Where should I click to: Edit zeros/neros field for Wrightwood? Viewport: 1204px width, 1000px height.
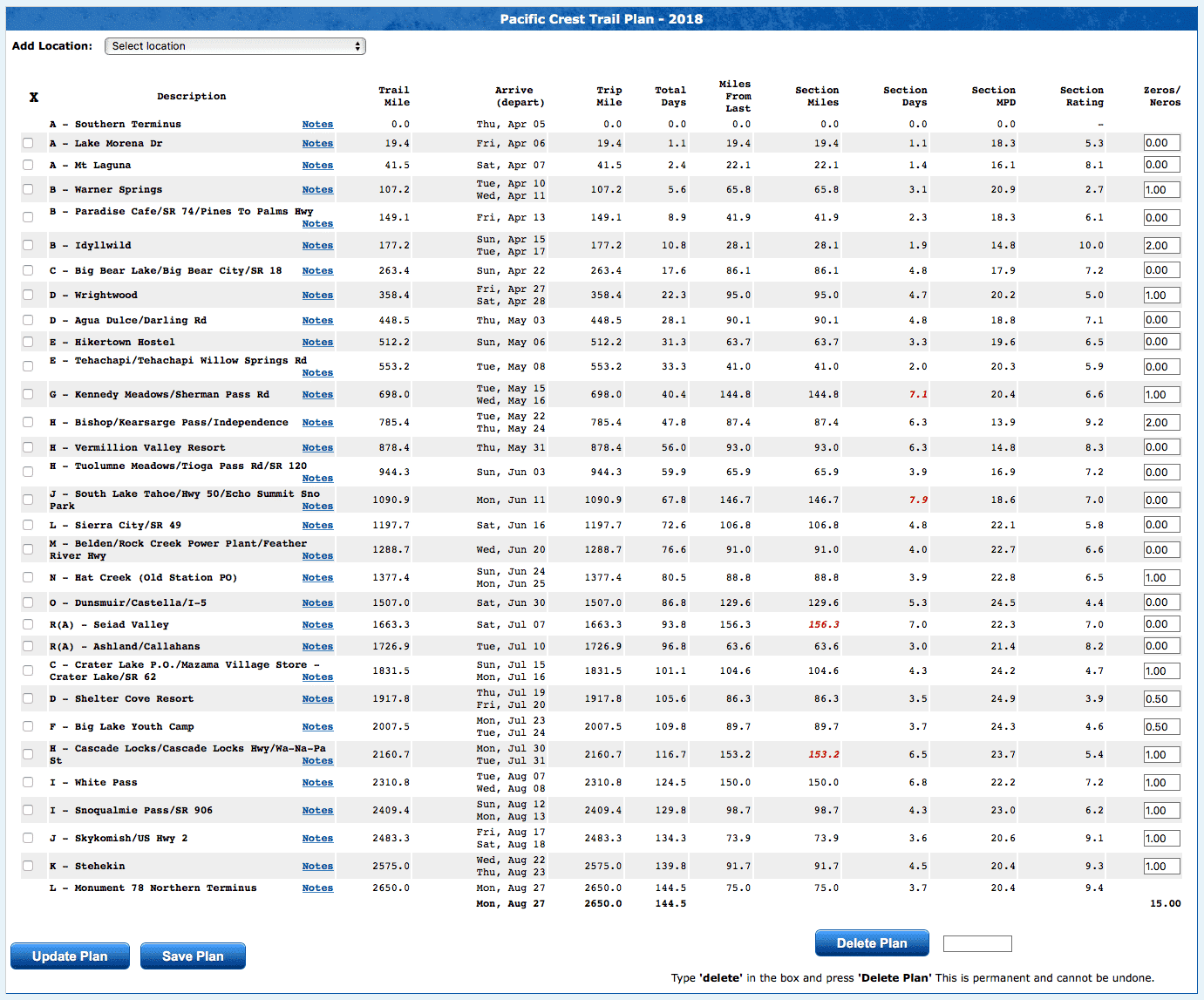pyautogui.click(x=1161, y=295)
